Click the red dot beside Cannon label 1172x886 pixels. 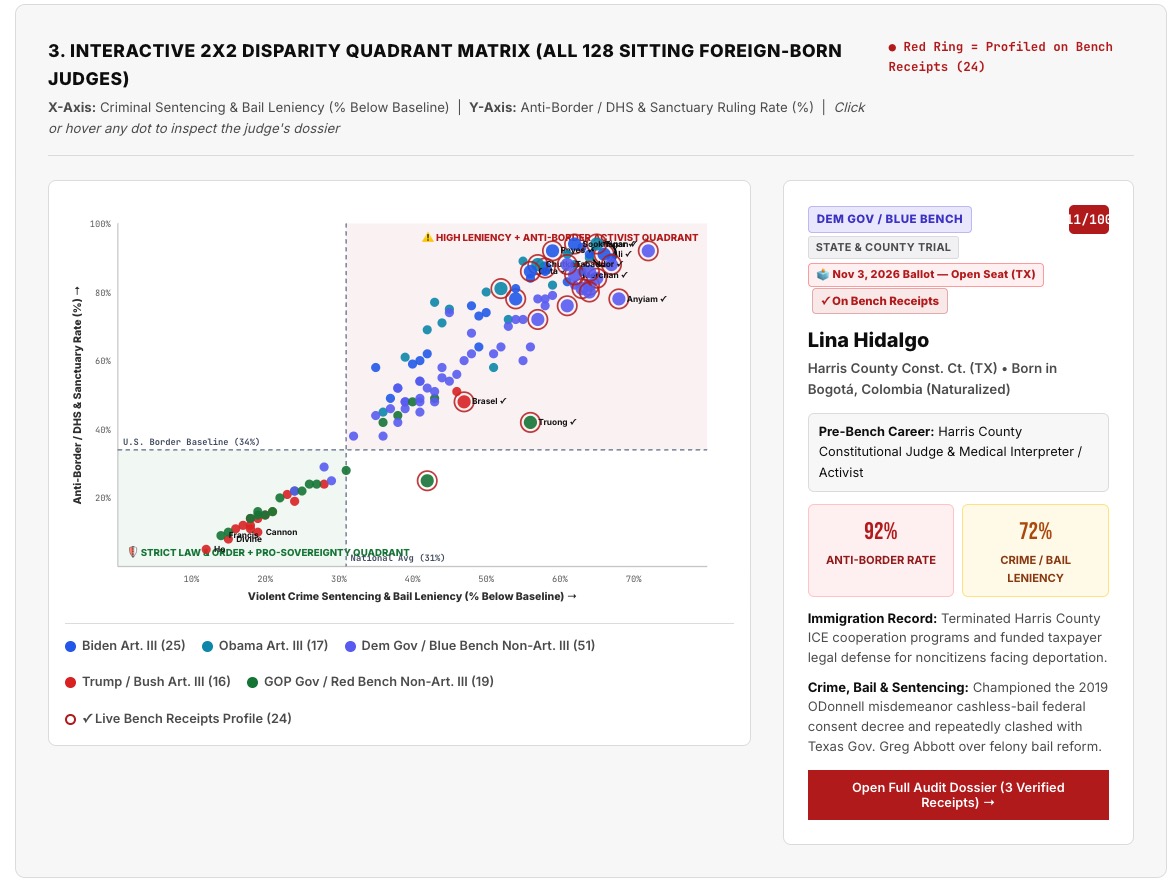(258, 532)
